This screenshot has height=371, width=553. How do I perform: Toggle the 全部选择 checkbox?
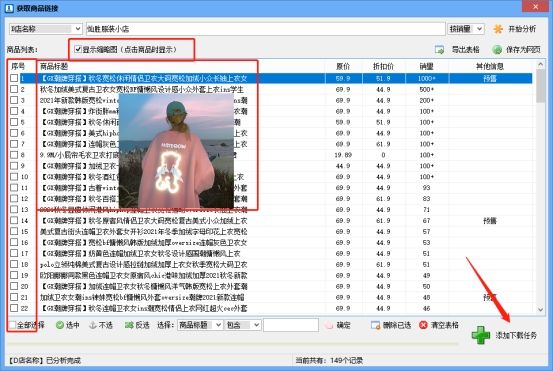(x=13, y=324)
